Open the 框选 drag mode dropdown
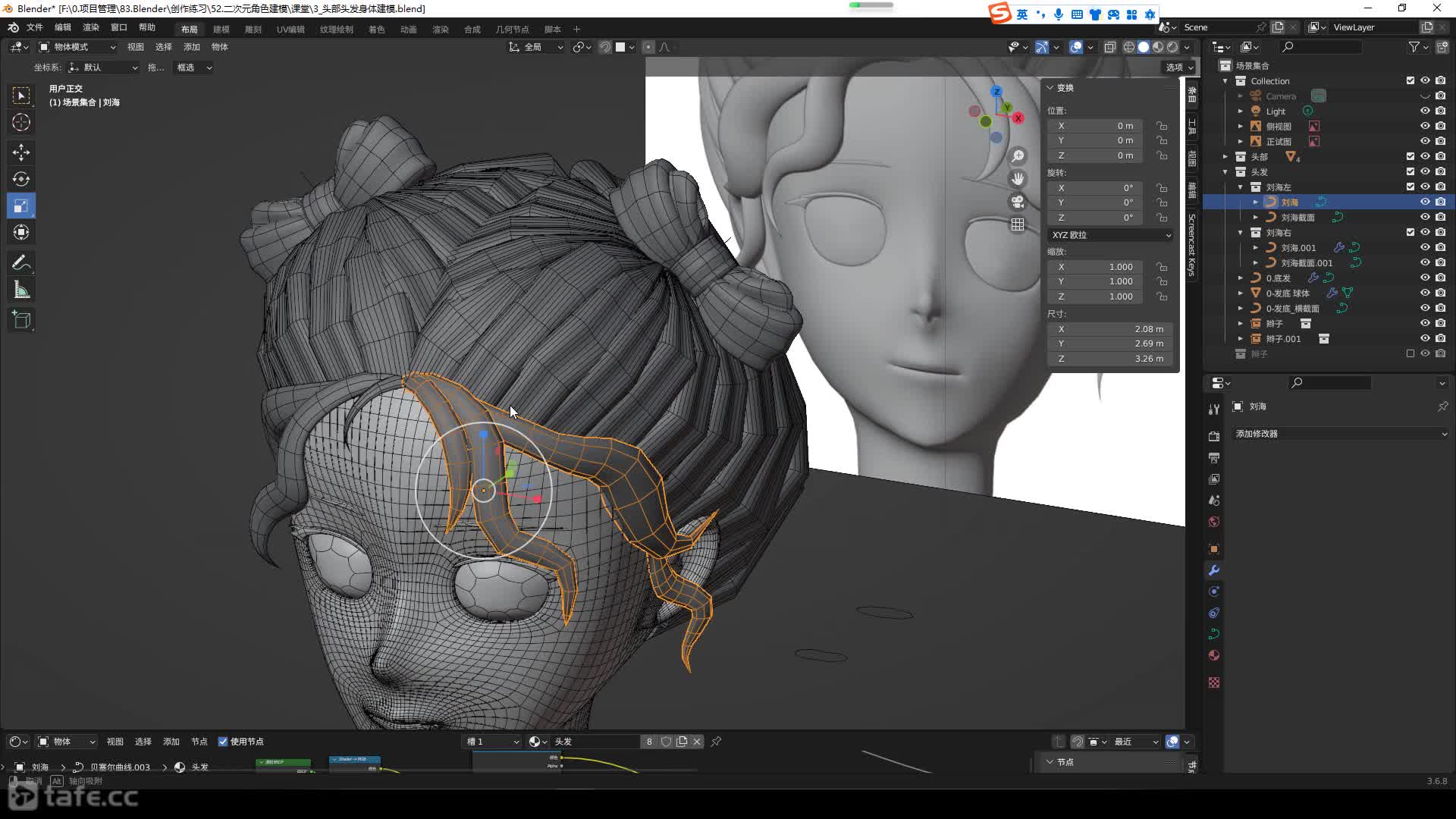 [193, 67]
